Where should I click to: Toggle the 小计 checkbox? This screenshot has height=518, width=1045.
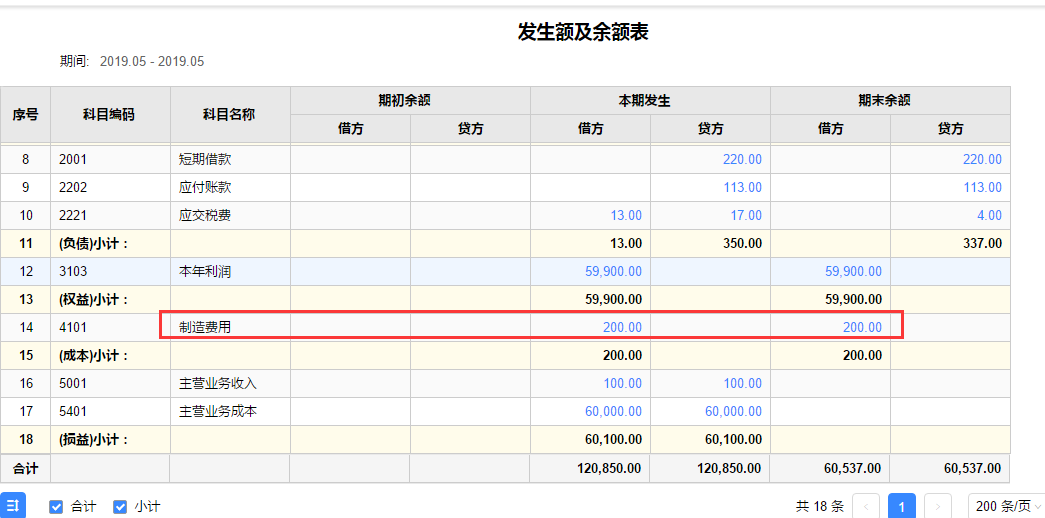click(121, 507)
